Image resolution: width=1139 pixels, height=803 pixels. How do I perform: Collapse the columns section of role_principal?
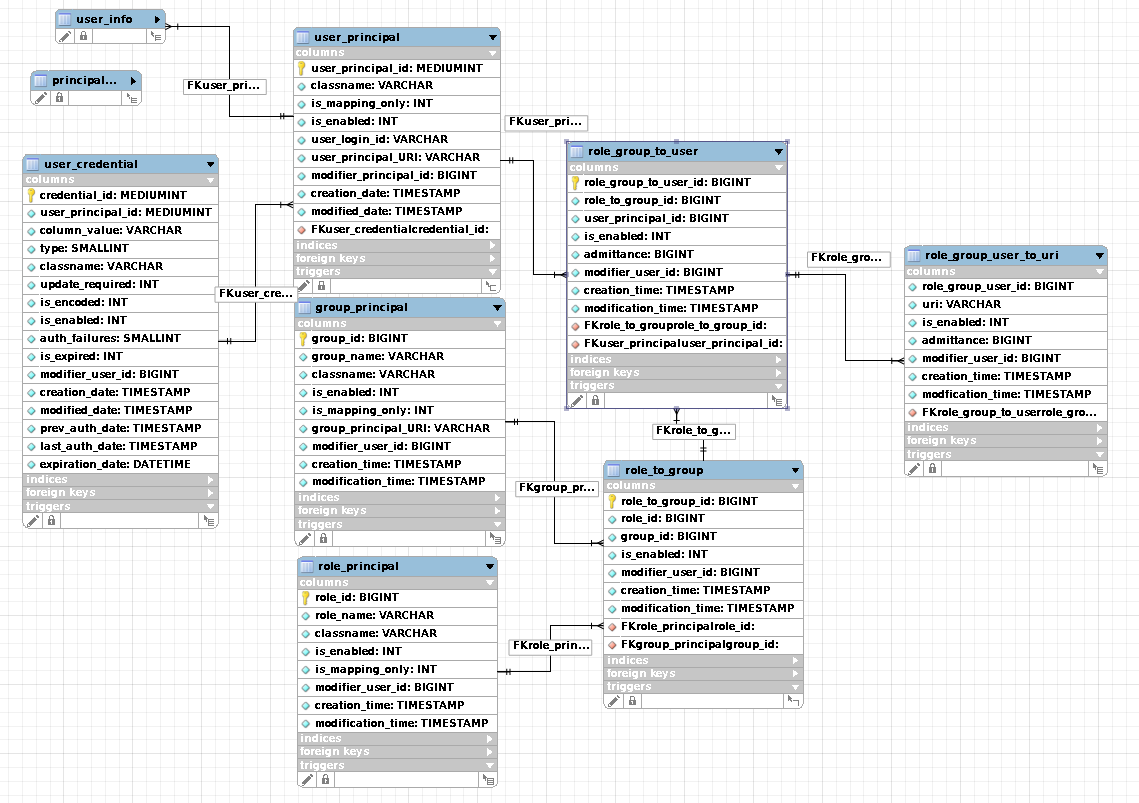[x=489, y=582]
